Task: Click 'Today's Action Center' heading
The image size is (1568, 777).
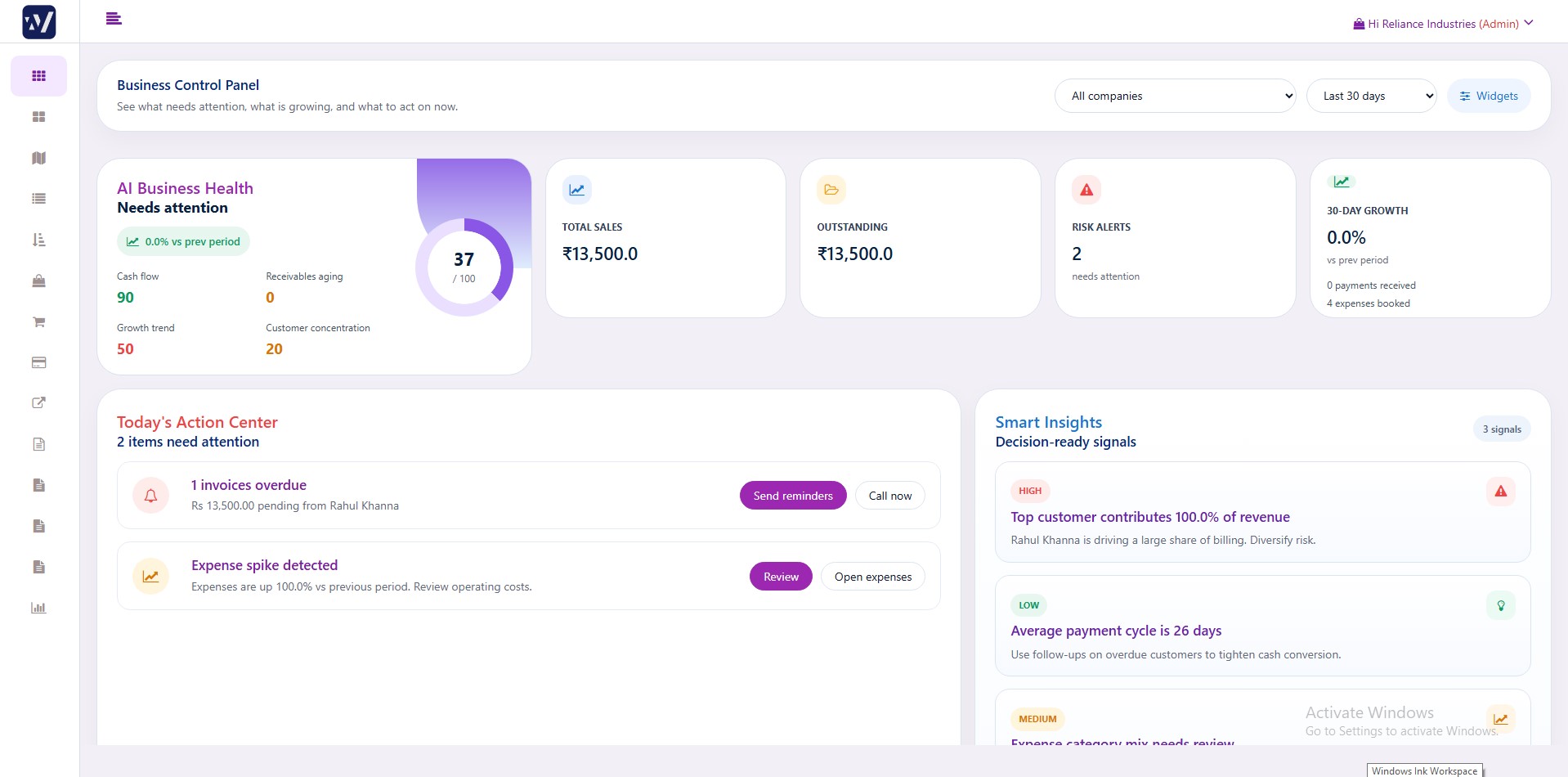Action: [x=197, y=422]
